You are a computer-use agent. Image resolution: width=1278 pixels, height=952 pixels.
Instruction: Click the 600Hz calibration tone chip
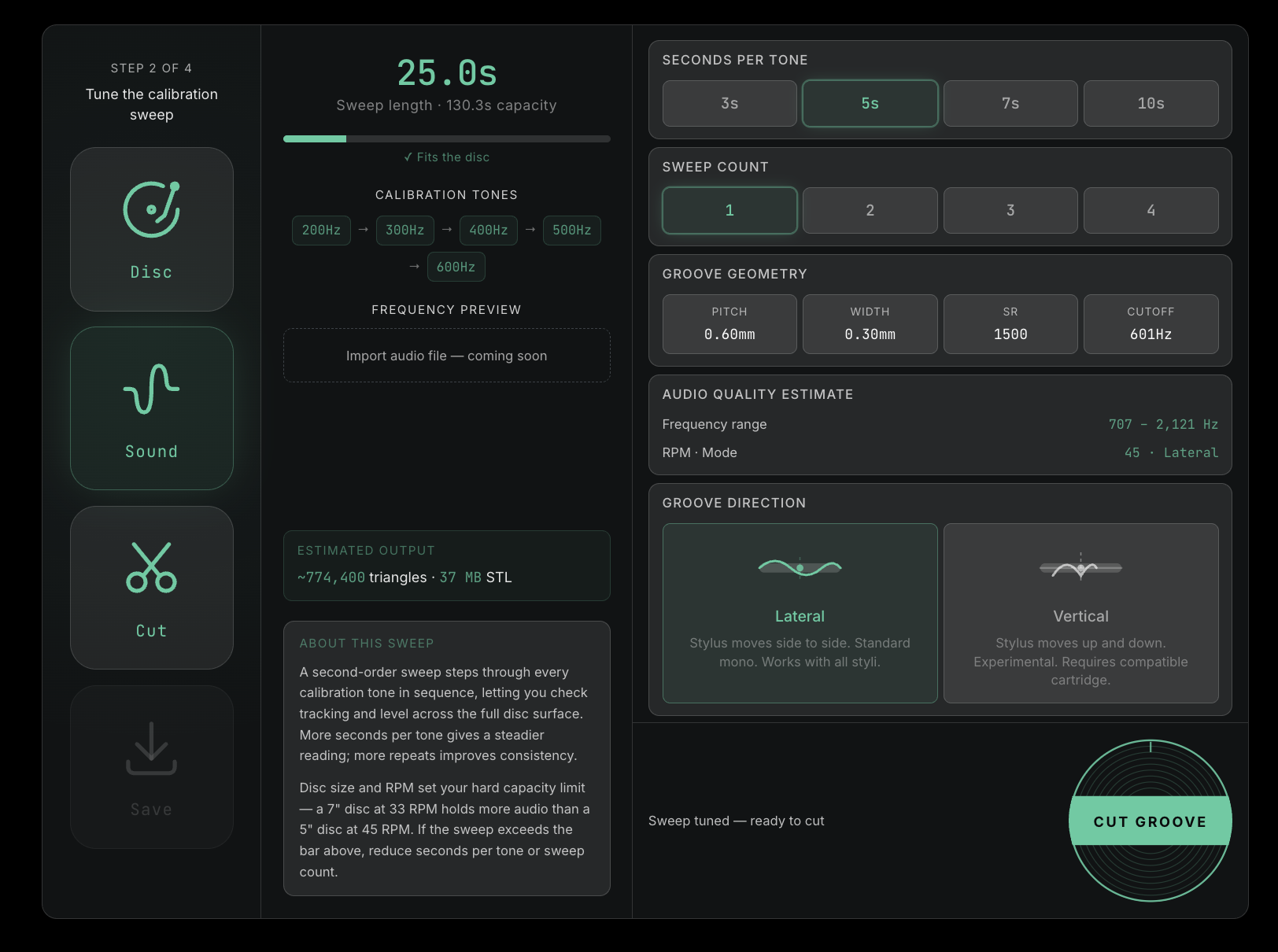[456, 267]
